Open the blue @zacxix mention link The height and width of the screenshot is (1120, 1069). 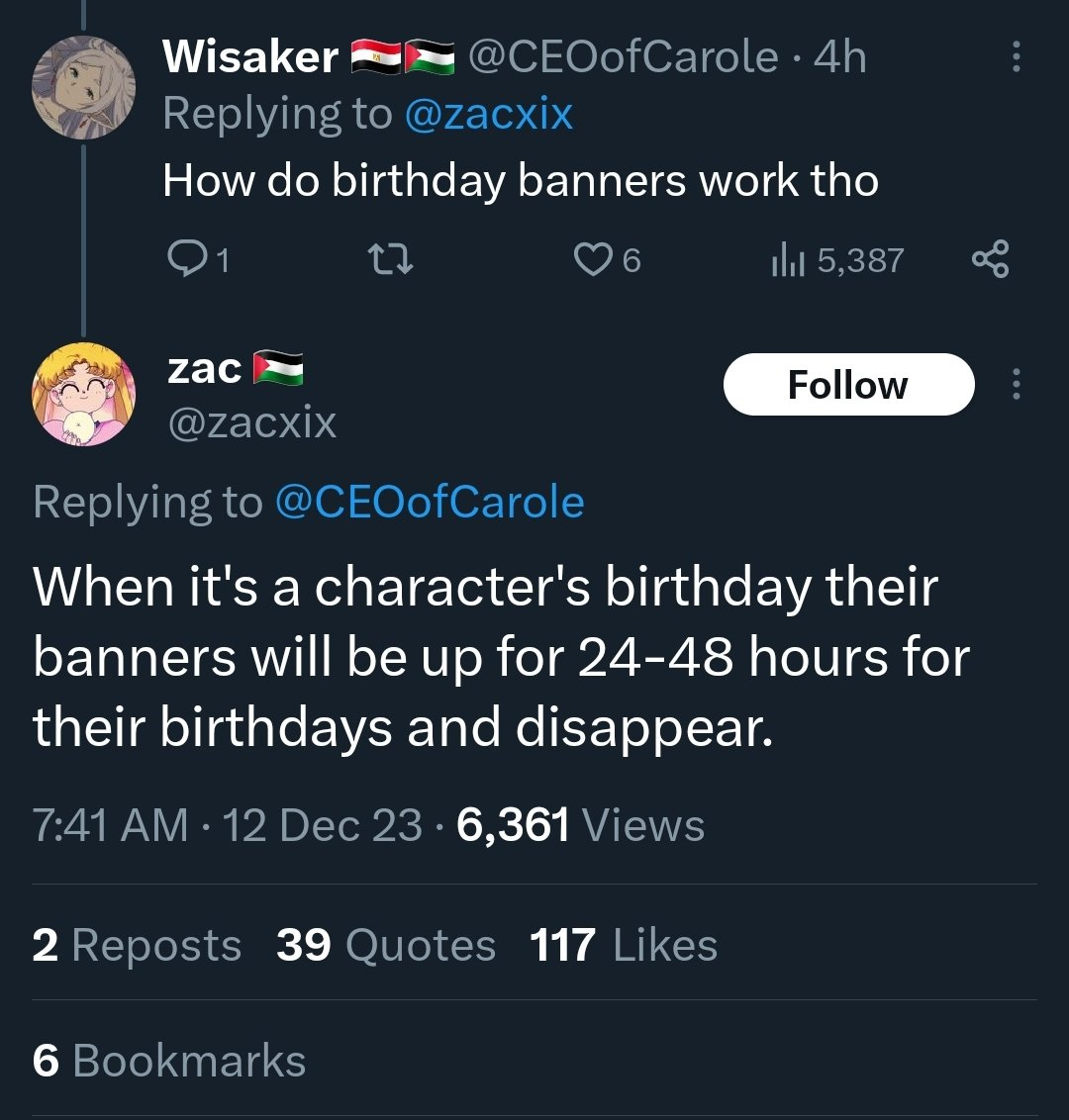coord(489,114)
